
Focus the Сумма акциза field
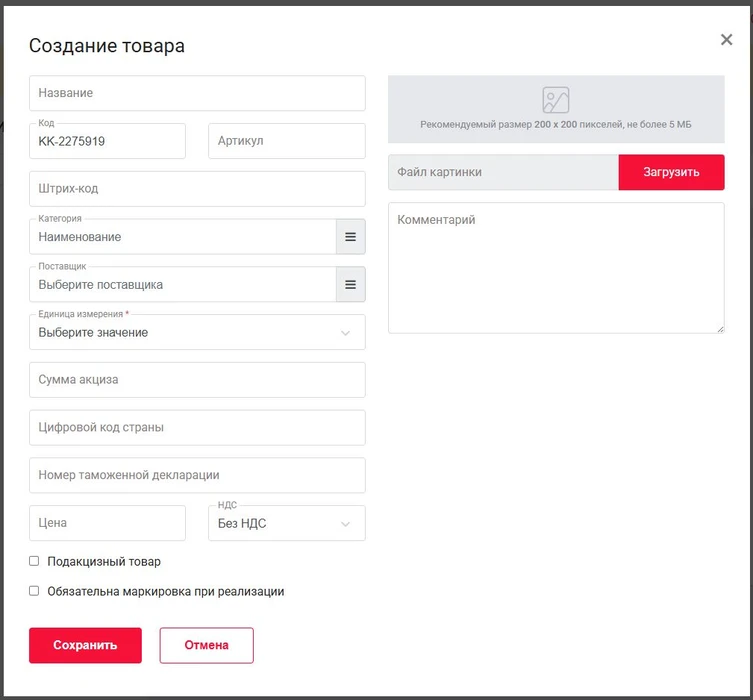[197, 380]
